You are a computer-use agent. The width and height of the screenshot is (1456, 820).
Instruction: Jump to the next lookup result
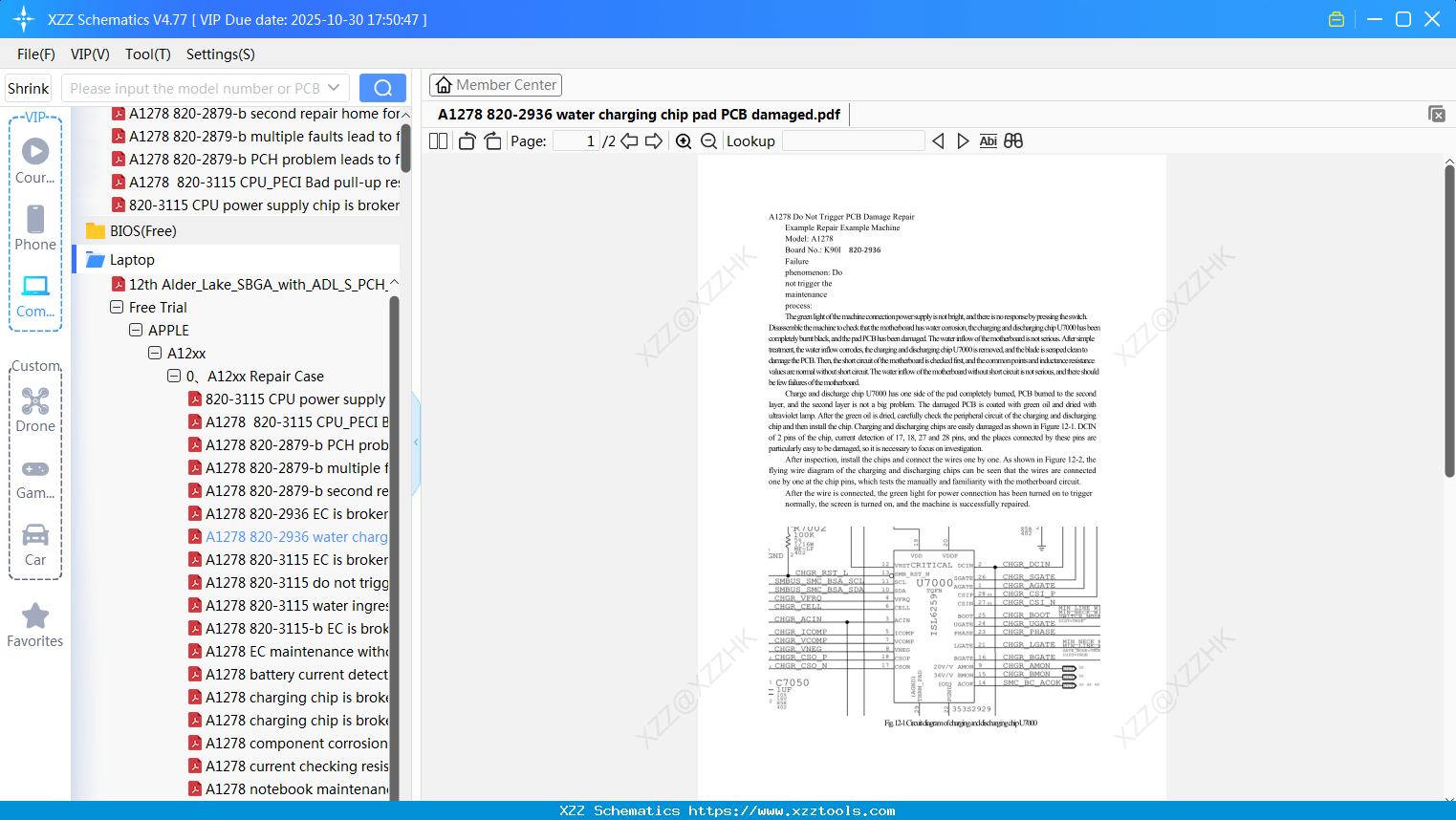point(963,141)
